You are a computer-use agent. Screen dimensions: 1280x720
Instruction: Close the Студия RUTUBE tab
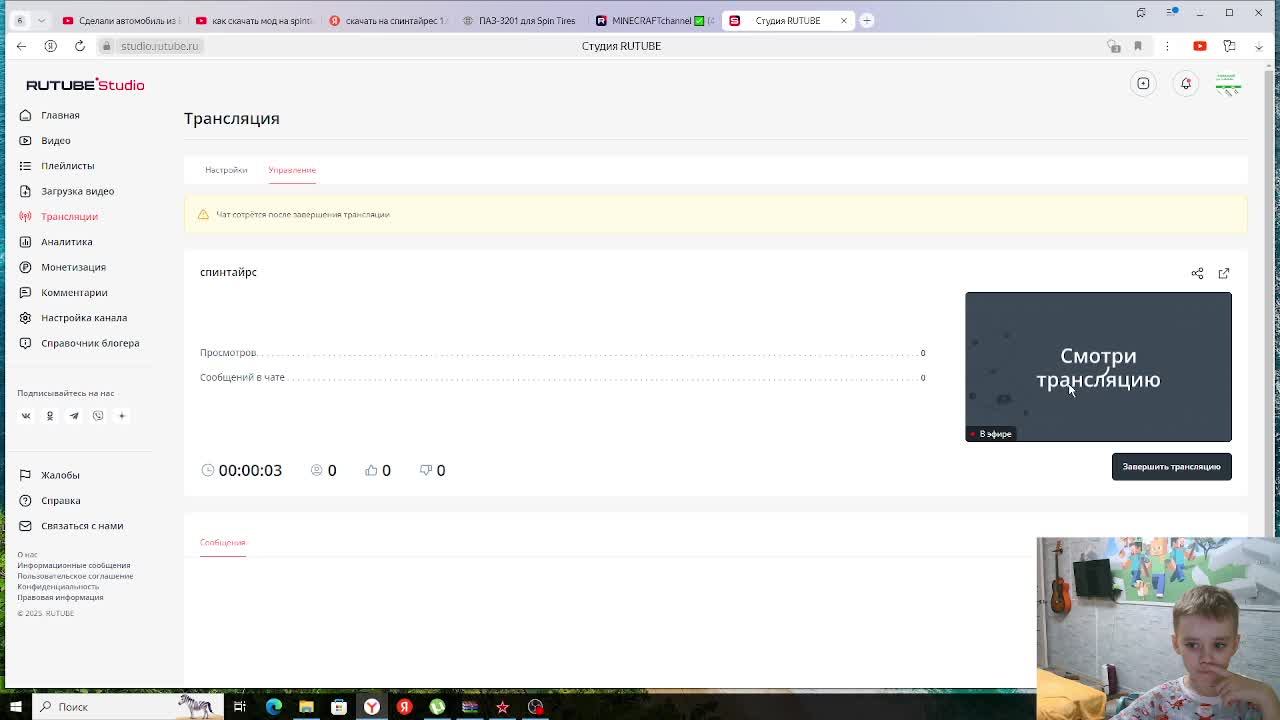tap(843, 20)
